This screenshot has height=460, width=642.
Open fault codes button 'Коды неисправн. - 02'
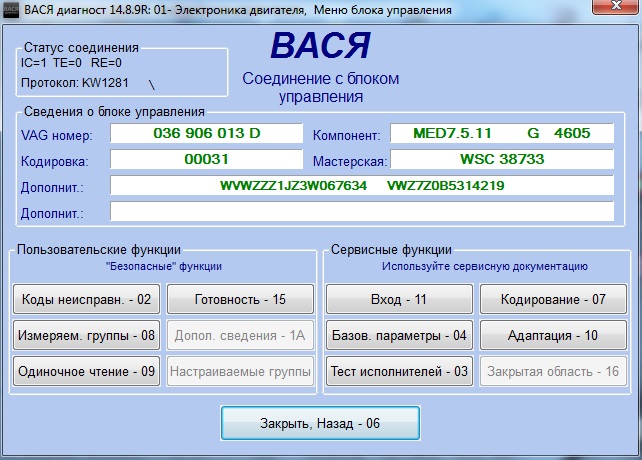pos(86,299)
